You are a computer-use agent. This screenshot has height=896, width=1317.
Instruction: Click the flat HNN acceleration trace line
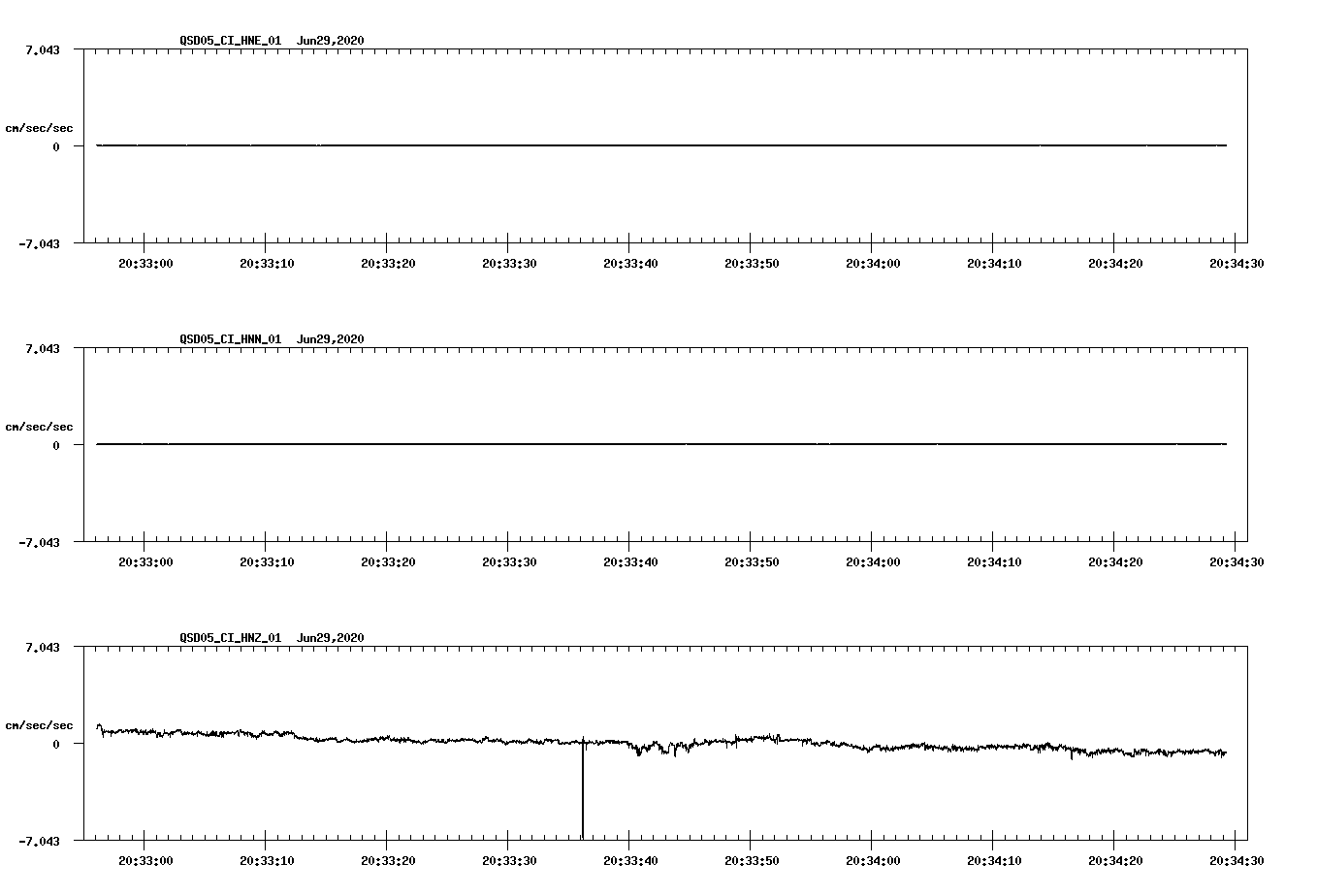click(x=661, y=444)
